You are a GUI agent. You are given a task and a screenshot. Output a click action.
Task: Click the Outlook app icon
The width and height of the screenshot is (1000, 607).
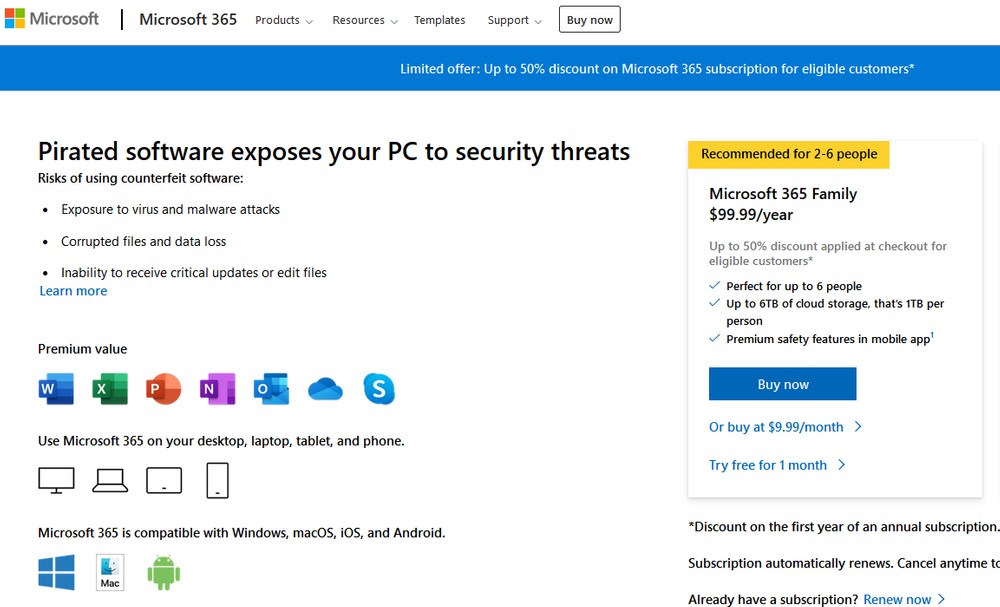coord(271,388)
